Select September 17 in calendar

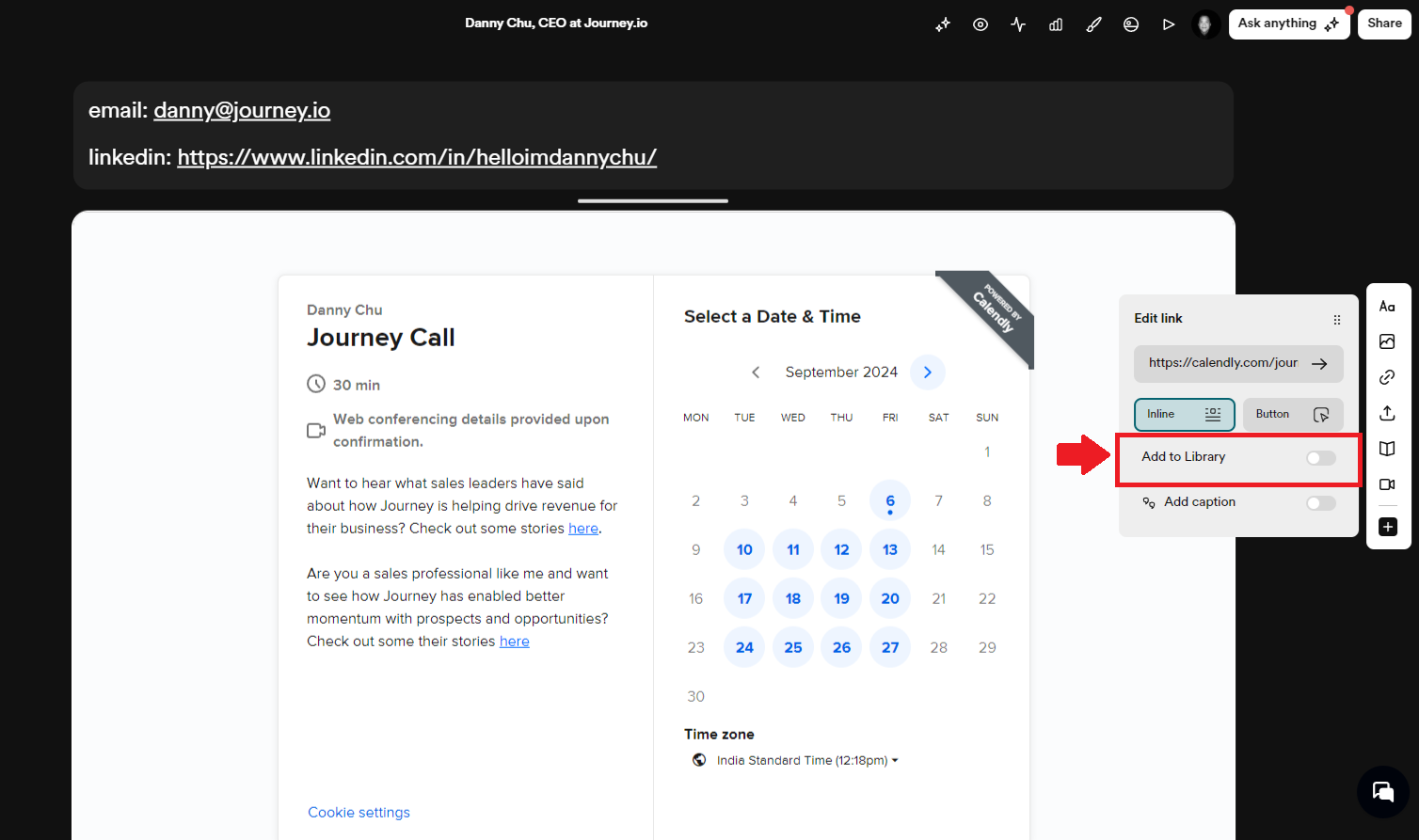tap(744, 599)
